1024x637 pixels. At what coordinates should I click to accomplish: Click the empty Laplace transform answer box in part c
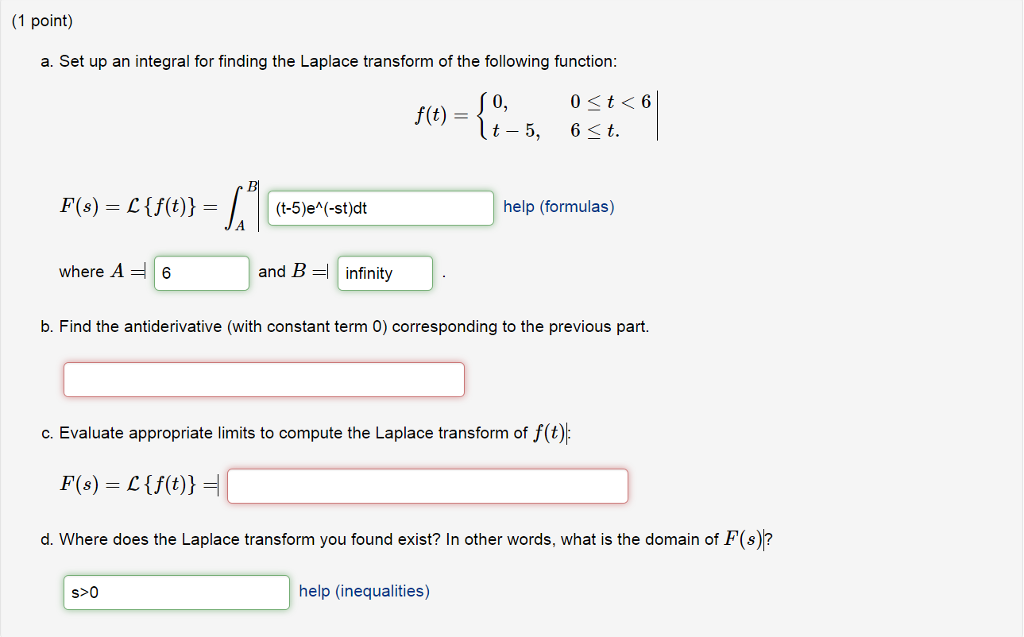(427, 485)
